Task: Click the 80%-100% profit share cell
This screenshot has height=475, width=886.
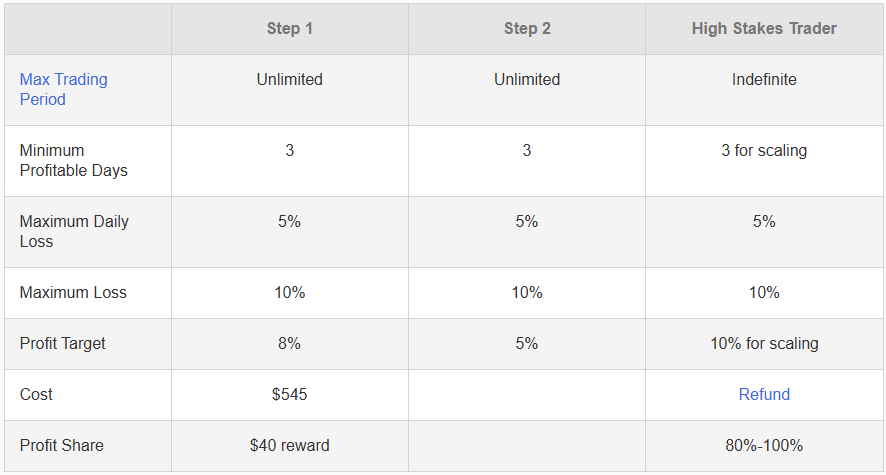Action: (x=764, y=445)
